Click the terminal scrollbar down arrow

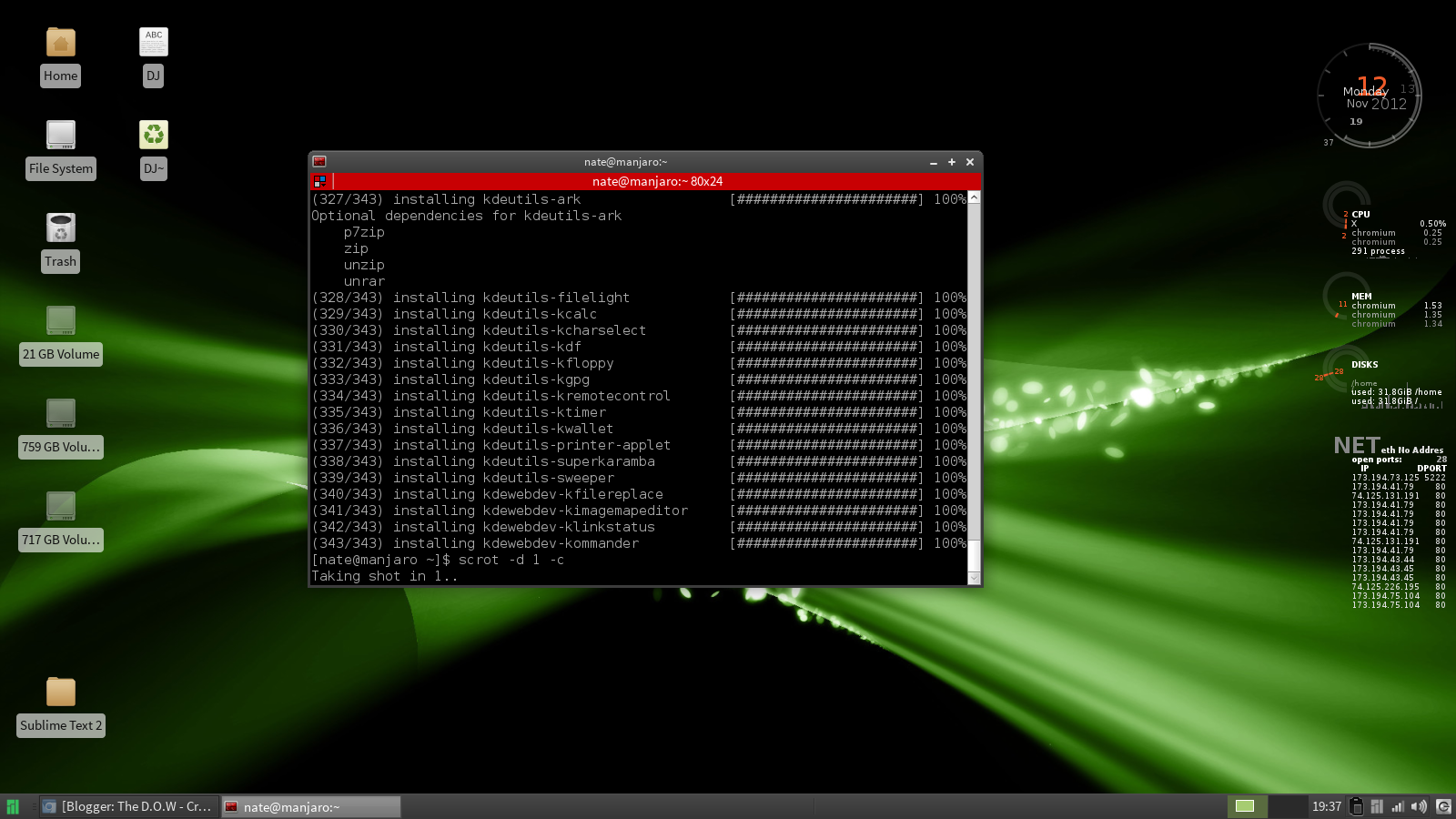pyautogui.click(x=974, y=578)
